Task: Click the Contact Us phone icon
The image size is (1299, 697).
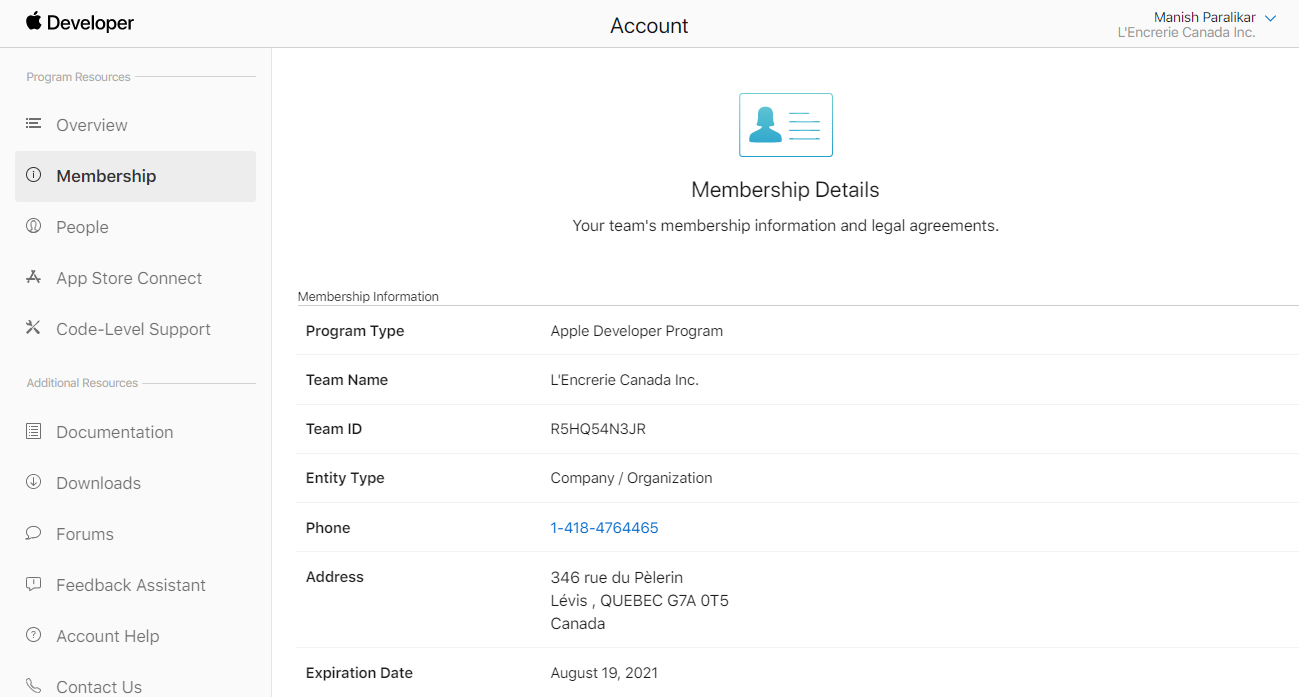Action: click(34, 686)
